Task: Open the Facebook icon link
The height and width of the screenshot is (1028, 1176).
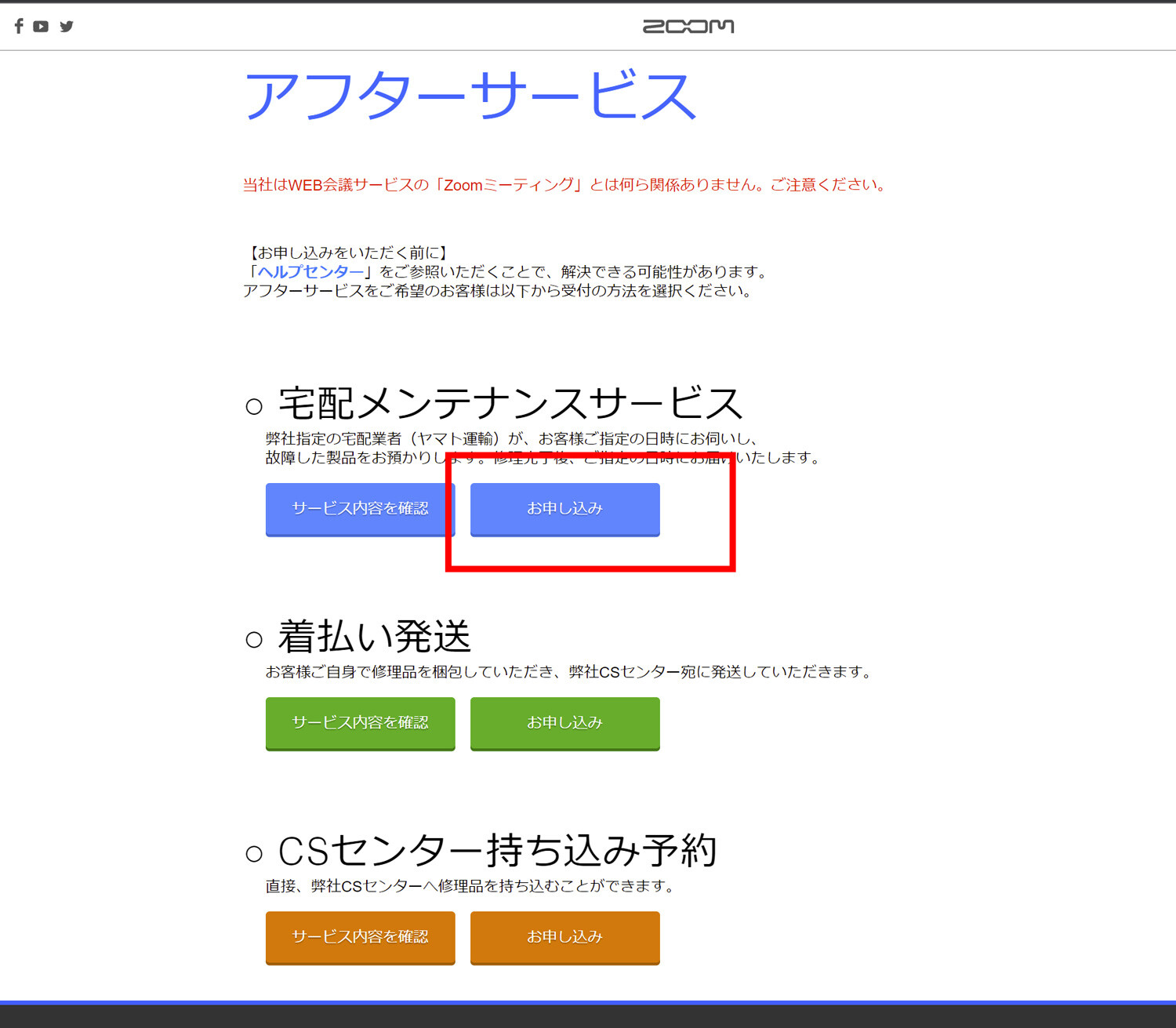Action: tap(19, 26)
